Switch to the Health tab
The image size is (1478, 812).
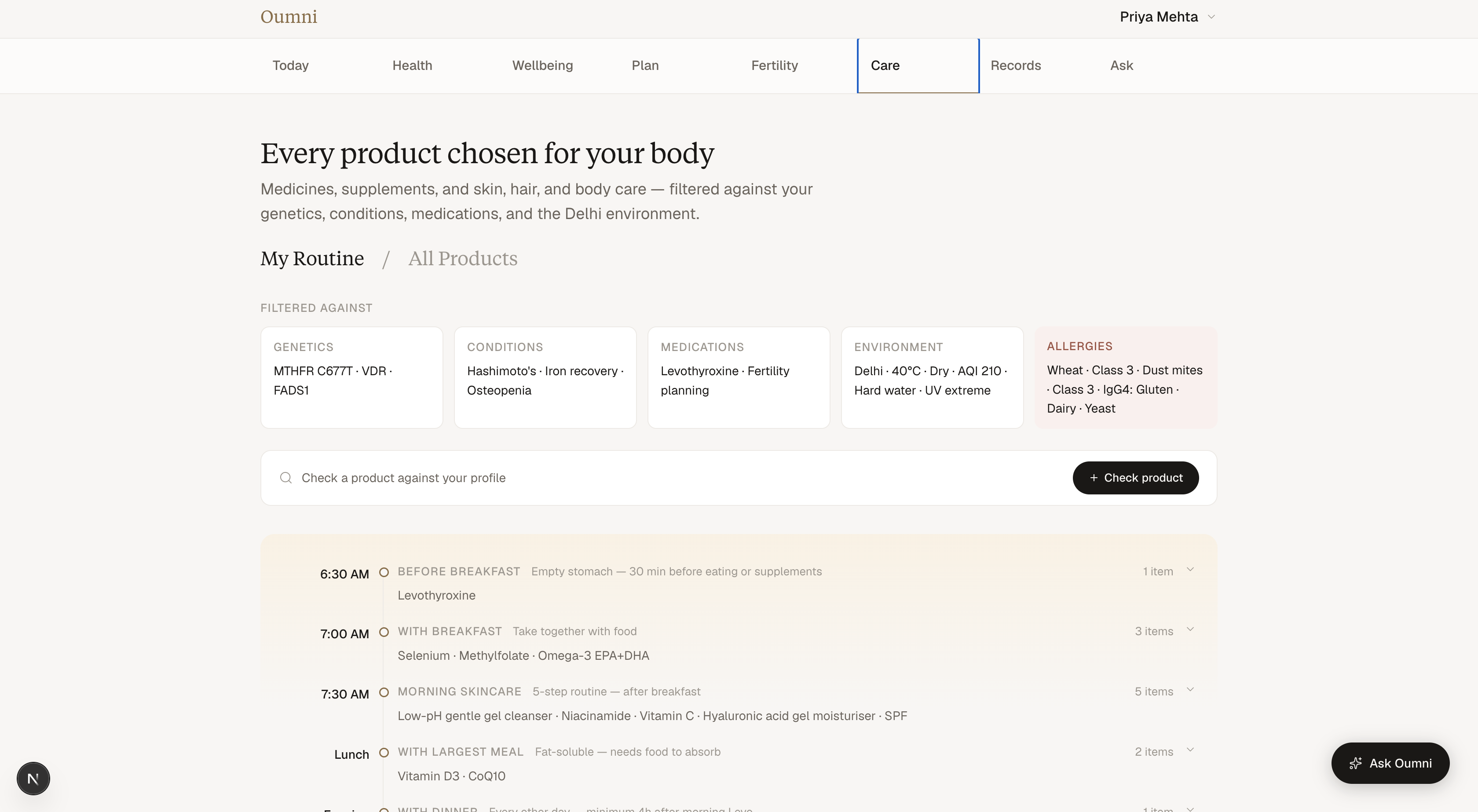click(412, 66)
